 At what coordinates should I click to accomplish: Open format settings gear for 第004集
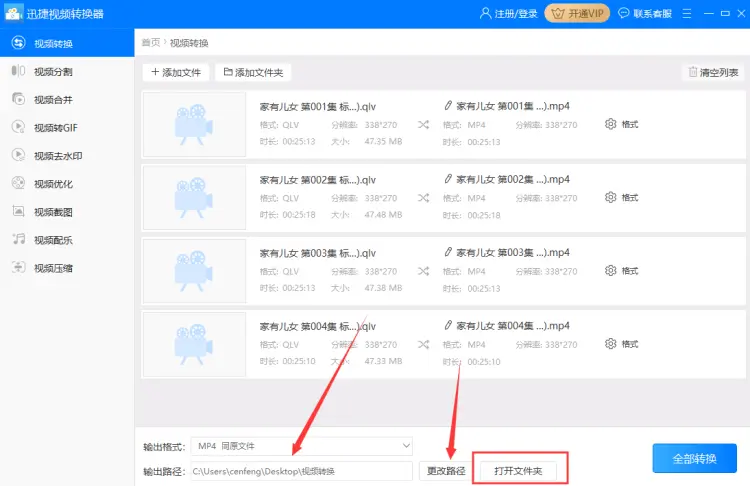click(x=610, y=344)
